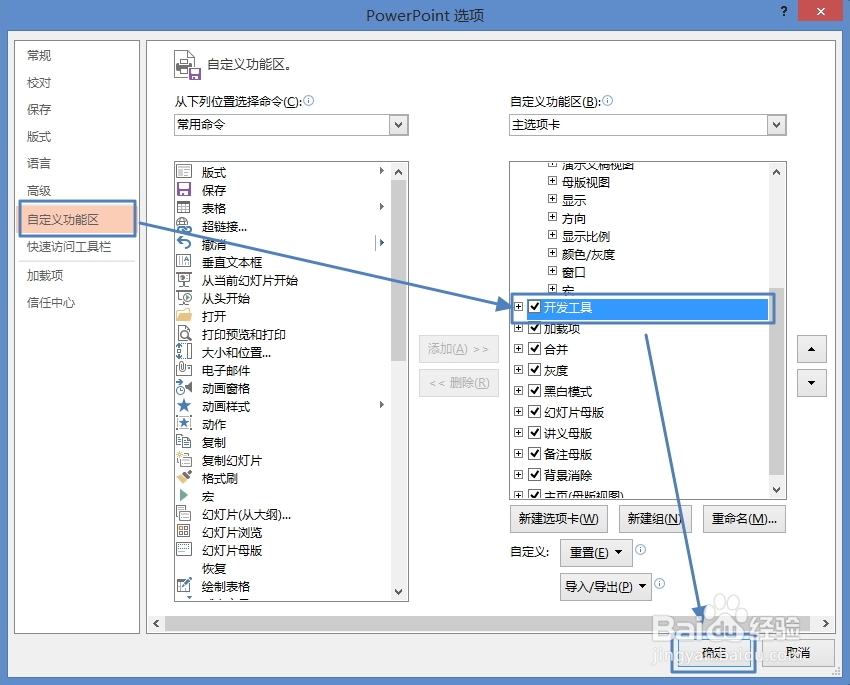Click the move up arrow button
The image size is (850, 685).
(812, 349)
